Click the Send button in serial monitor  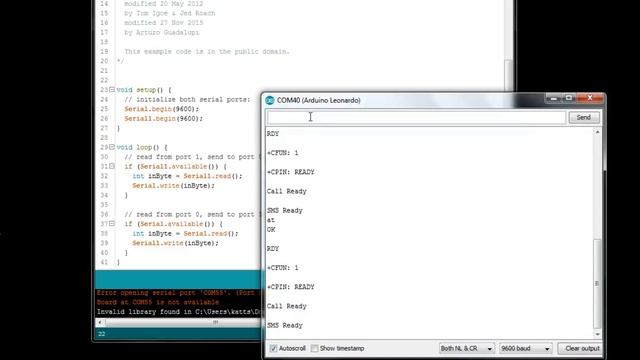(x=584, y=118)
